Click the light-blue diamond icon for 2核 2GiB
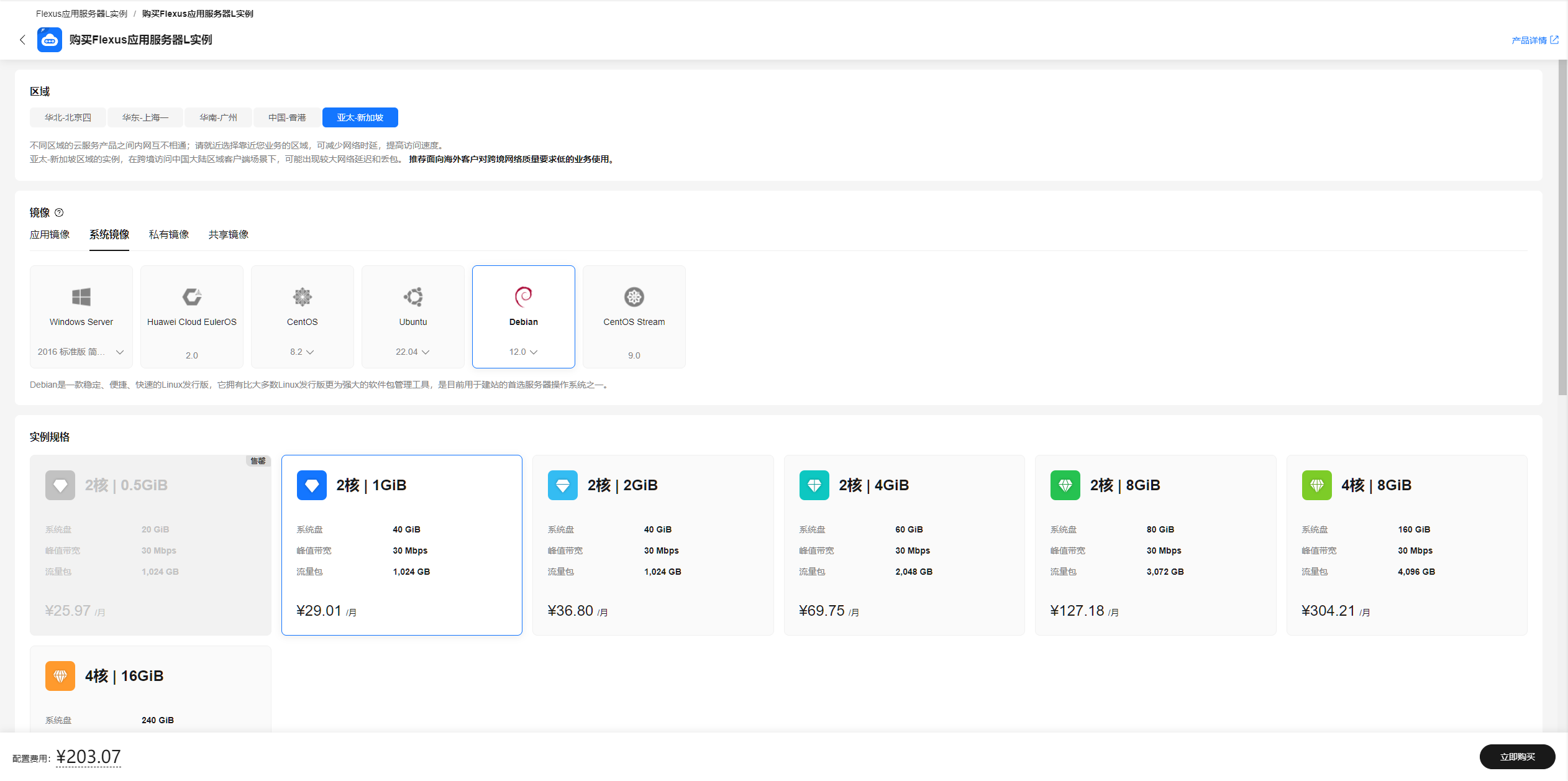This screenshot has height=781, width=1568. click(563, 485)
